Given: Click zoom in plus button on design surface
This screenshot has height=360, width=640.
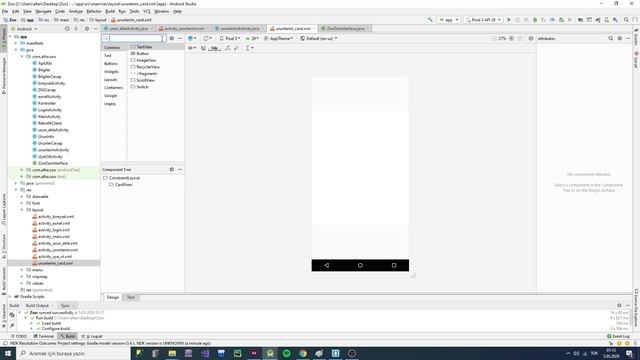Looking at the screenshot, I should pos(511,38).
